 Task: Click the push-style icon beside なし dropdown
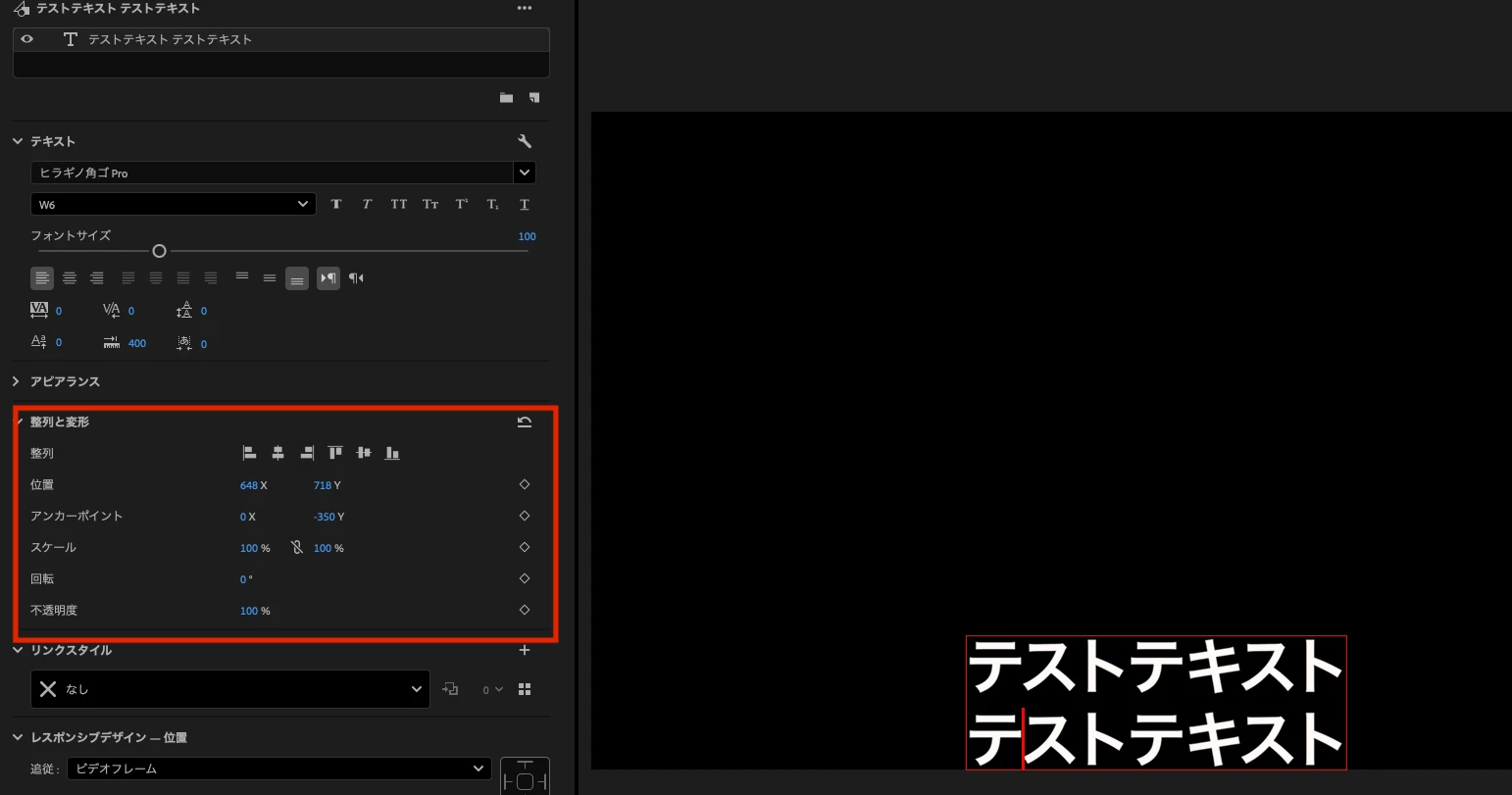tap(450, 689)
